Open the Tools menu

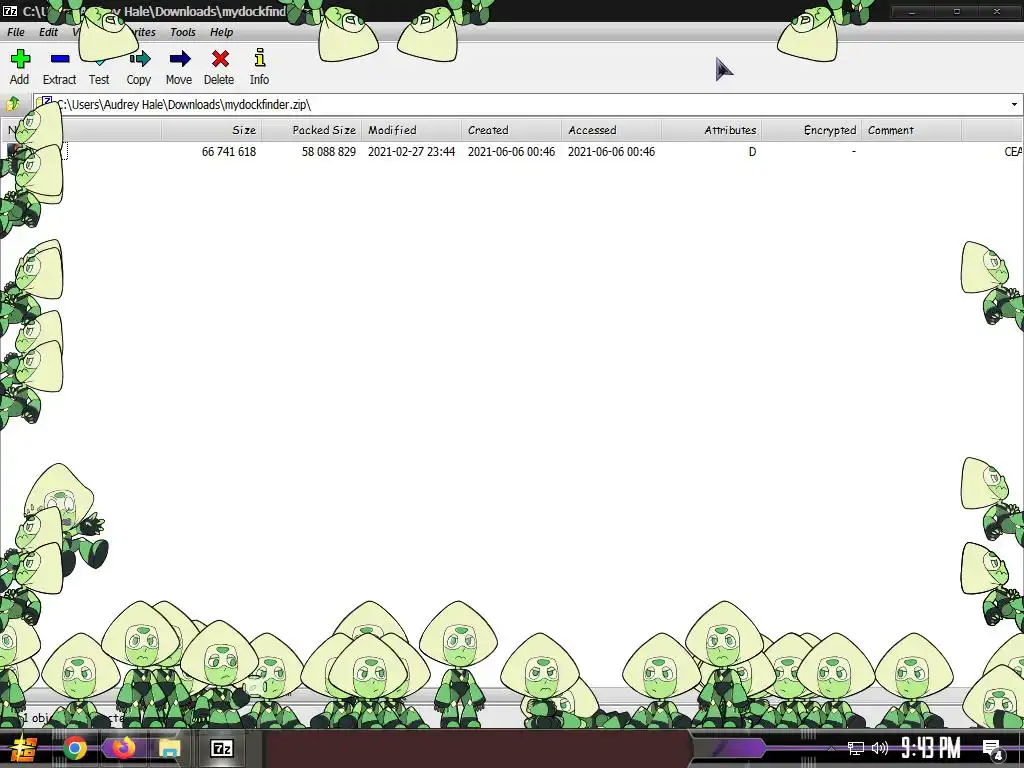183,32
